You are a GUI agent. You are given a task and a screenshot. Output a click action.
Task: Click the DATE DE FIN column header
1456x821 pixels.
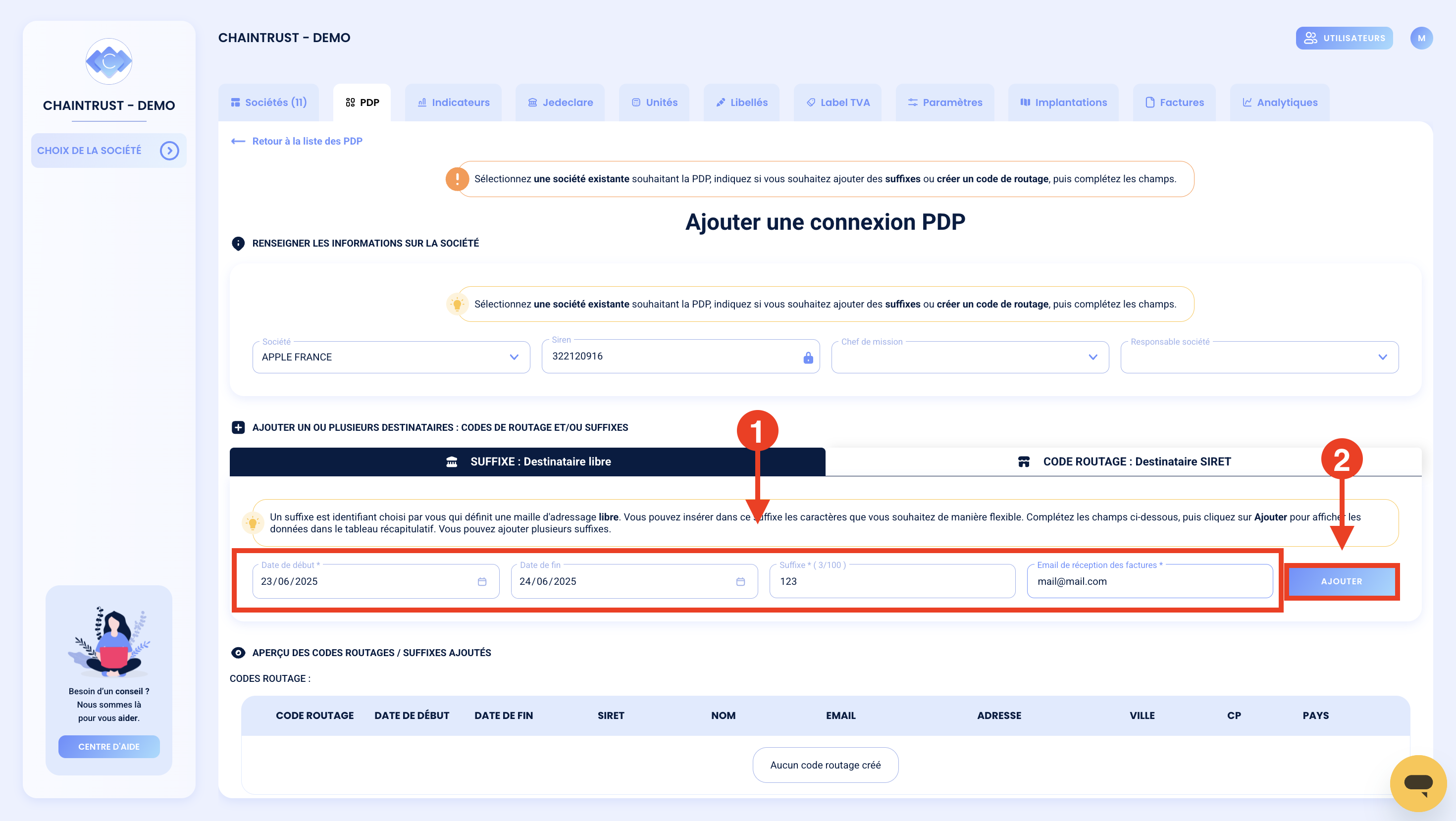[504, 716]
